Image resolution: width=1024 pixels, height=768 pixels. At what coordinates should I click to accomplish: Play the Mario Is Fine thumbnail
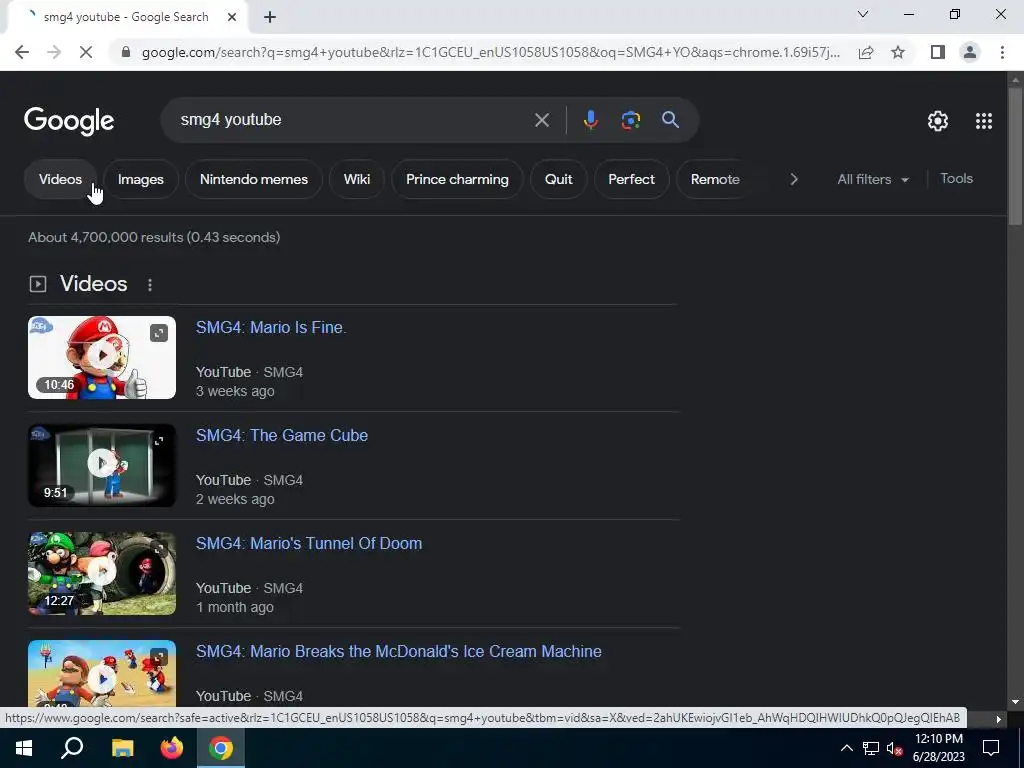[102, 357]
